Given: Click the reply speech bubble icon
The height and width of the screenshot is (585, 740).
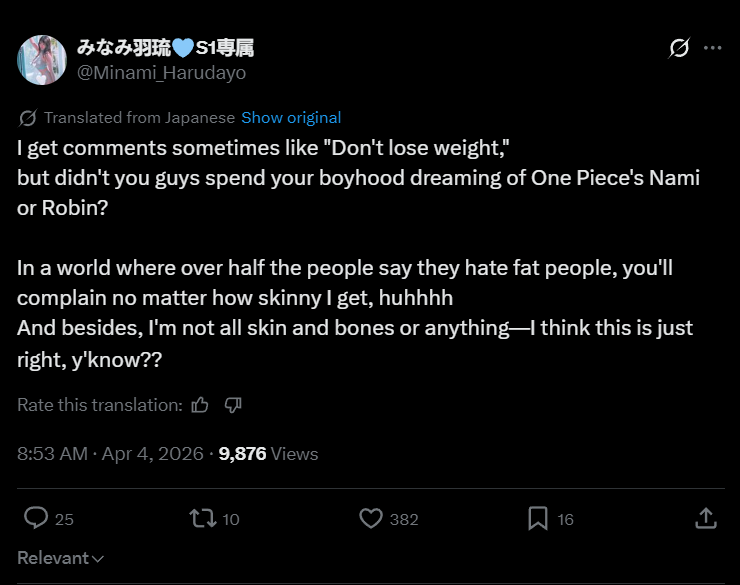Looking at the screenshot, I should tap(36, 518).
